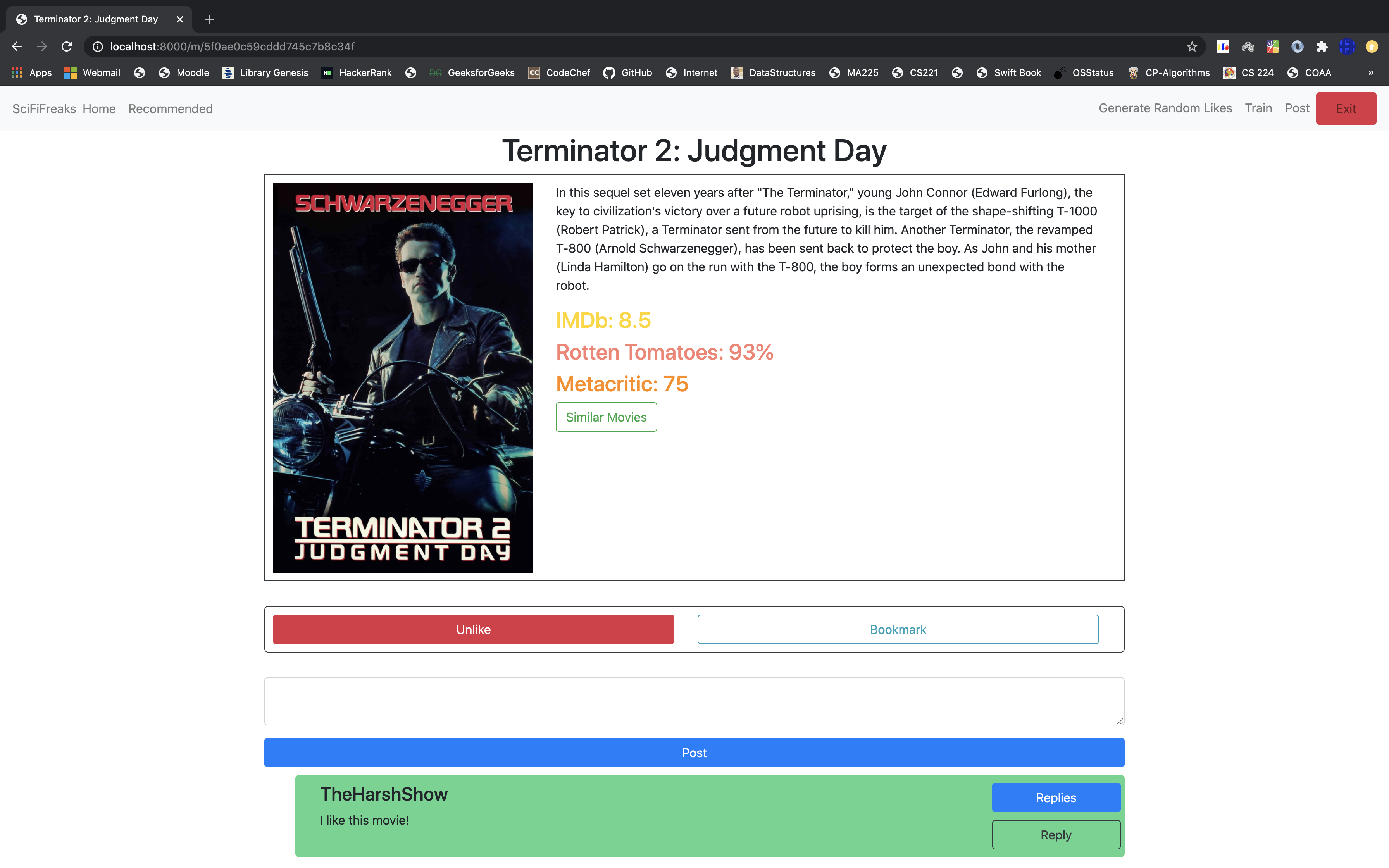The height and width of the screenshot is (868, 1389).
Task: Click the Train nav link
Action: click(1258, 108)
